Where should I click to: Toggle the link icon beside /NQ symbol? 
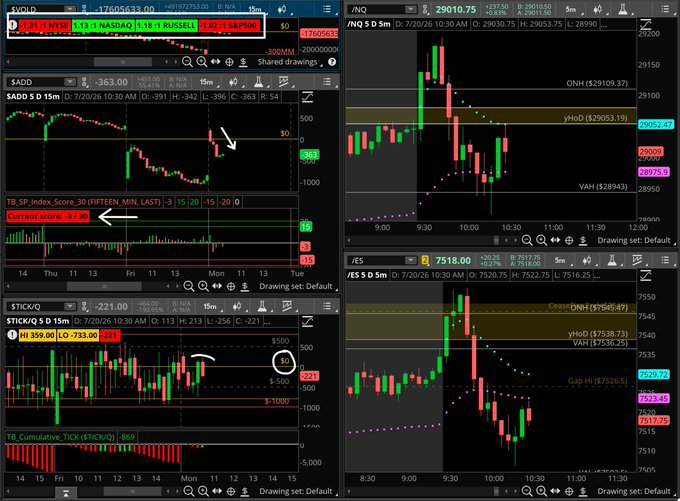(x=425, y=9)
